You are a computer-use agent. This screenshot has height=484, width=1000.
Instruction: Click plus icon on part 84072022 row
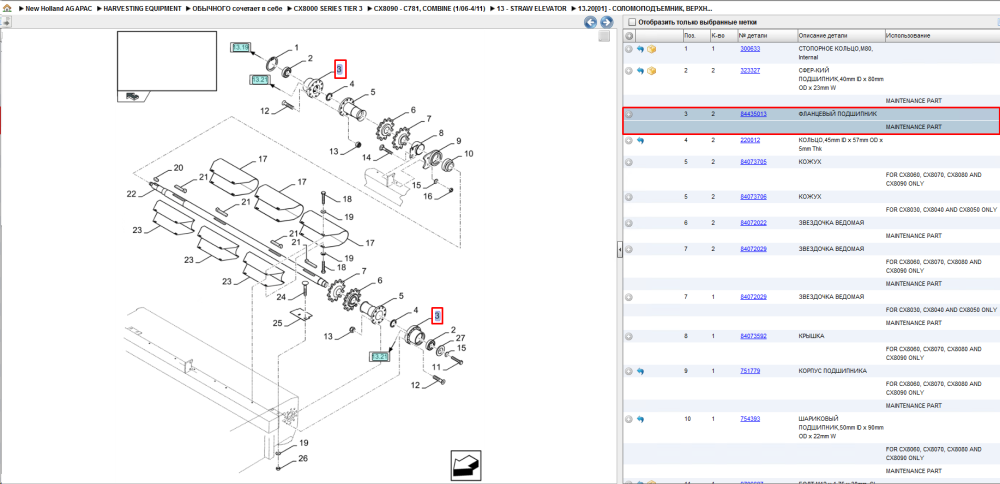coord(629,223)
